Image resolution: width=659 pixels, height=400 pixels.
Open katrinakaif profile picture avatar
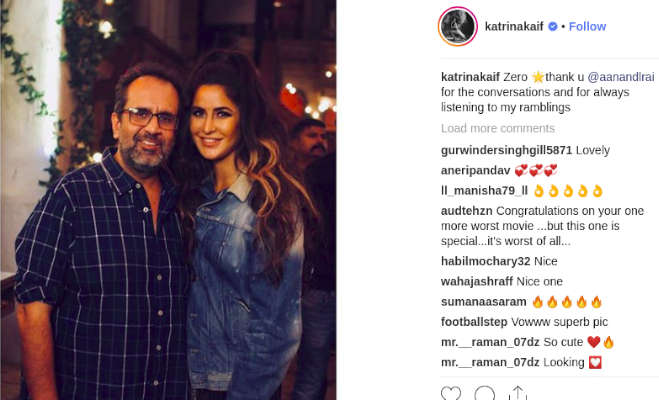coord(458,26)
